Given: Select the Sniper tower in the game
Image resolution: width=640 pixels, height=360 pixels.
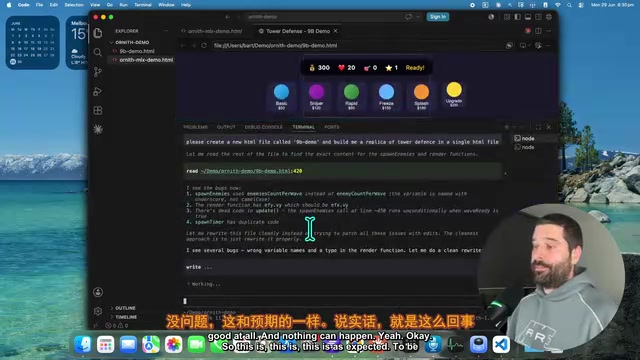Looking at the screenshot, I should coord(316,96).
